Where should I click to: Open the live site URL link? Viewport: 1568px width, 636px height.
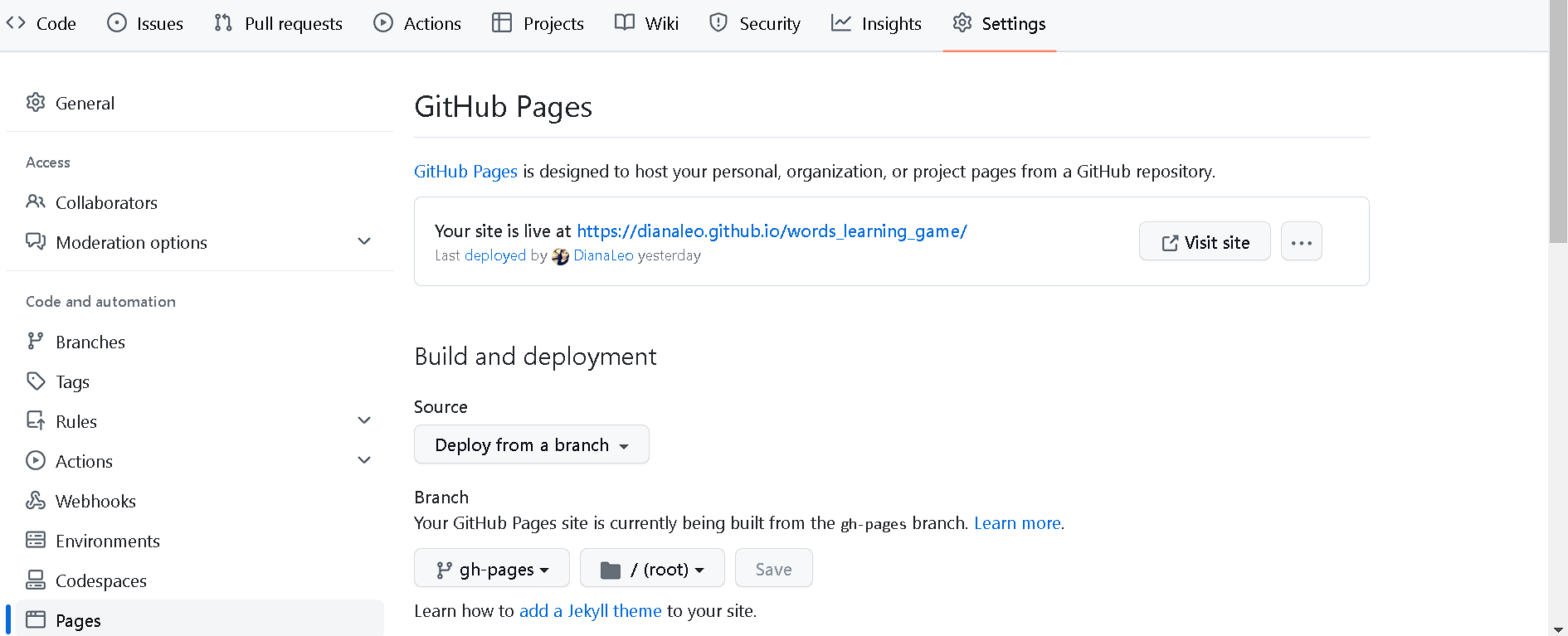(x=772, y=231)
